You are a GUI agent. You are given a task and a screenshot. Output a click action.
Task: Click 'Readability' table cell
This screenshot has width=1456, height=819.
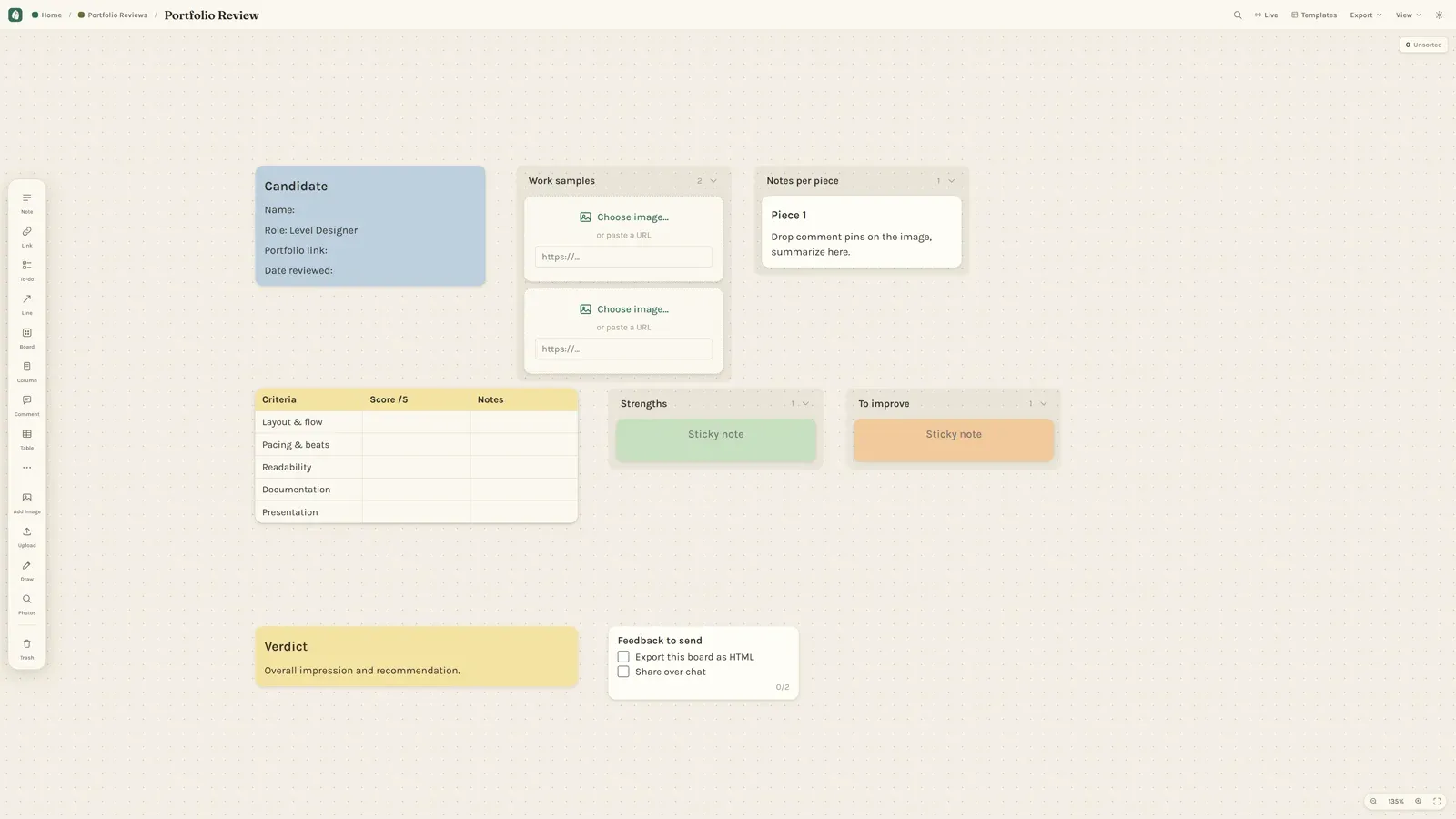pos(308,467)
